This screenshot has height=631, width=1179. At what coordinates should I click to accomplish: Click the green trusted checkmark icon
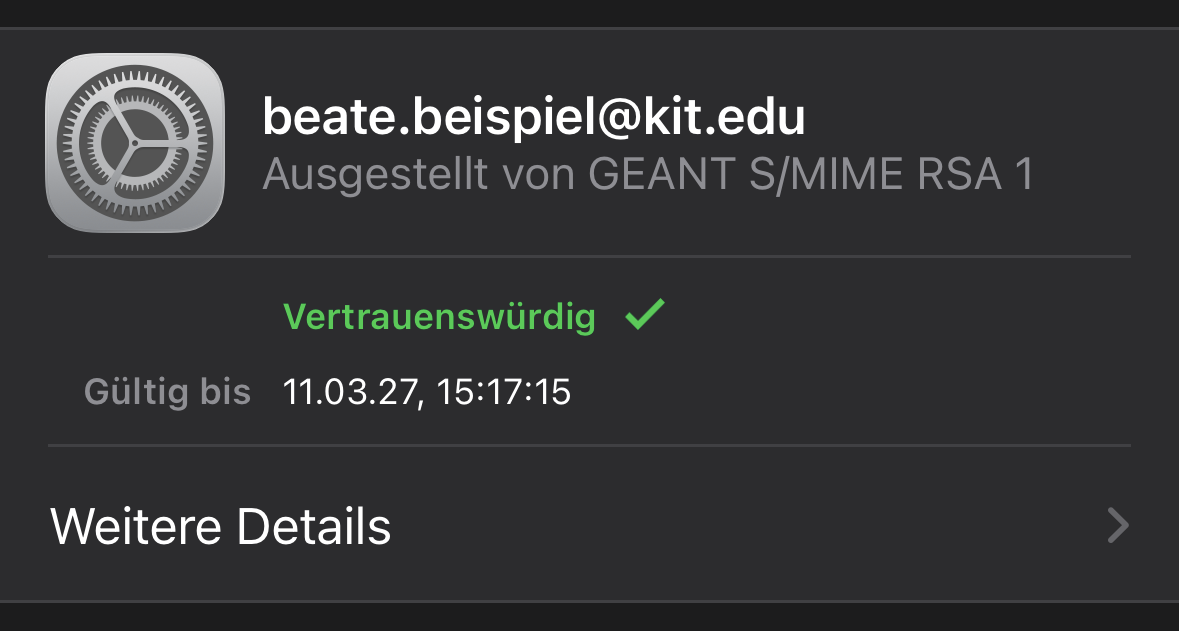pyautogui.click(x=644, y=316)
